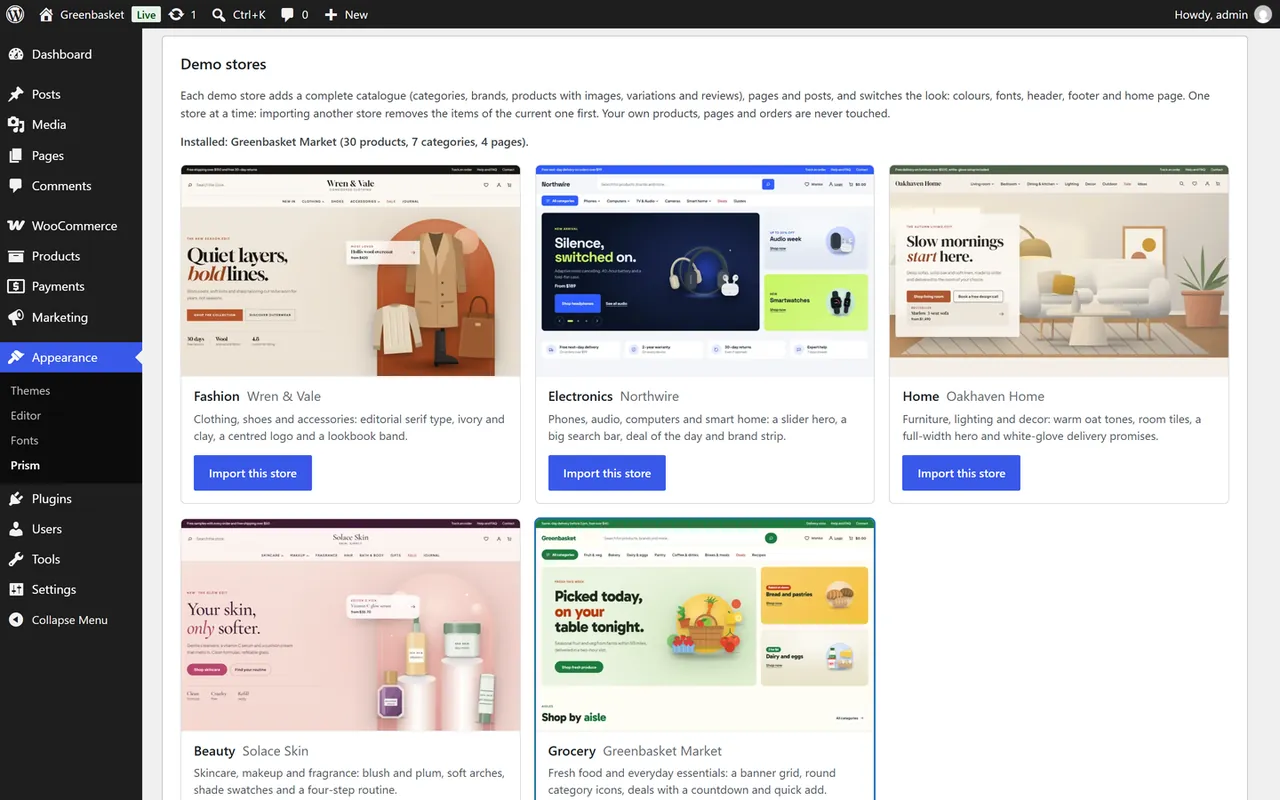Image resolution: width=1280 pixels, height=800 pixels.
Task: Import the Electronics Northwire store
Action: (x=607, y=473)
